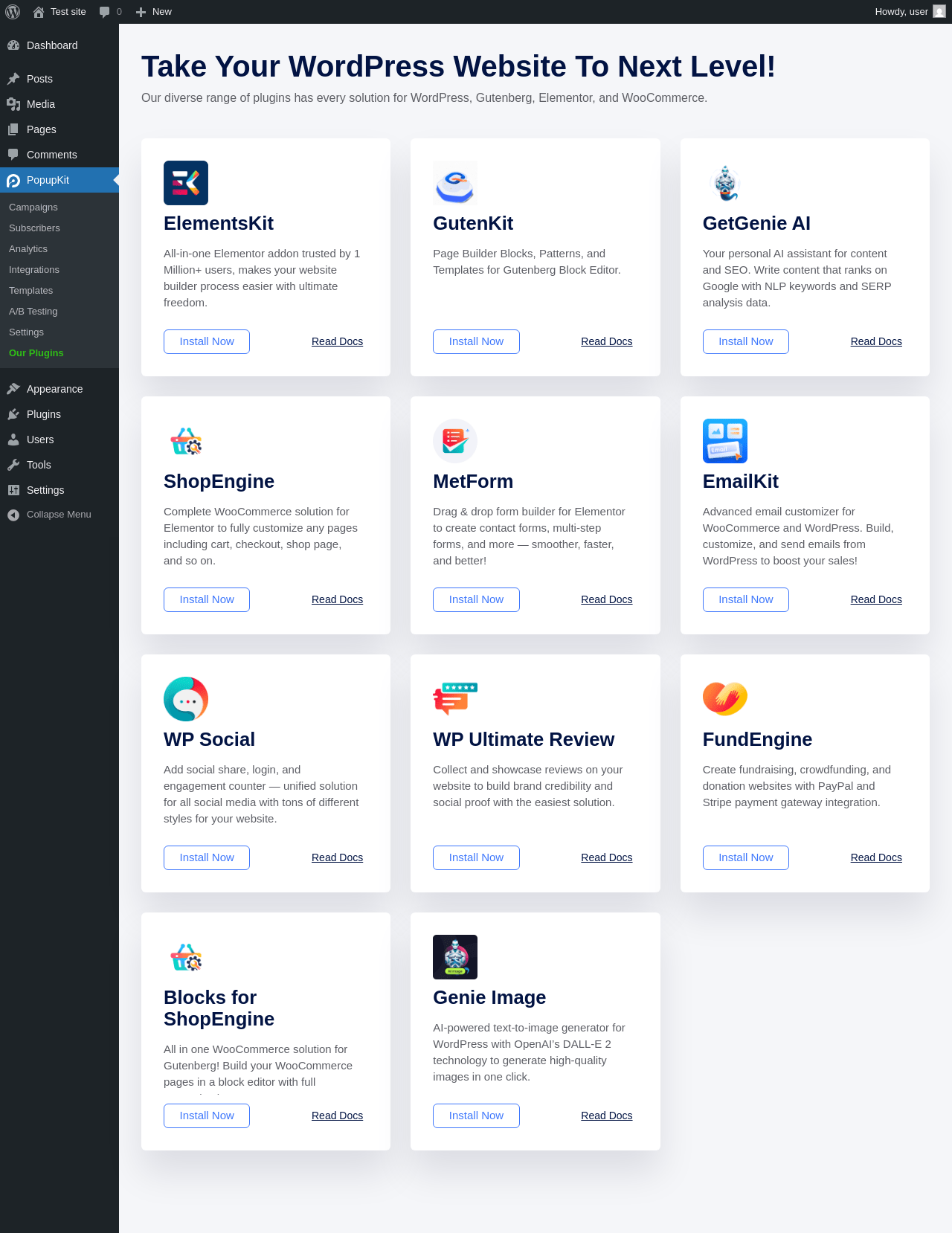Click the Test site home icon
The height and width of the screenshot is (1233, 952).
pos(39,12)
